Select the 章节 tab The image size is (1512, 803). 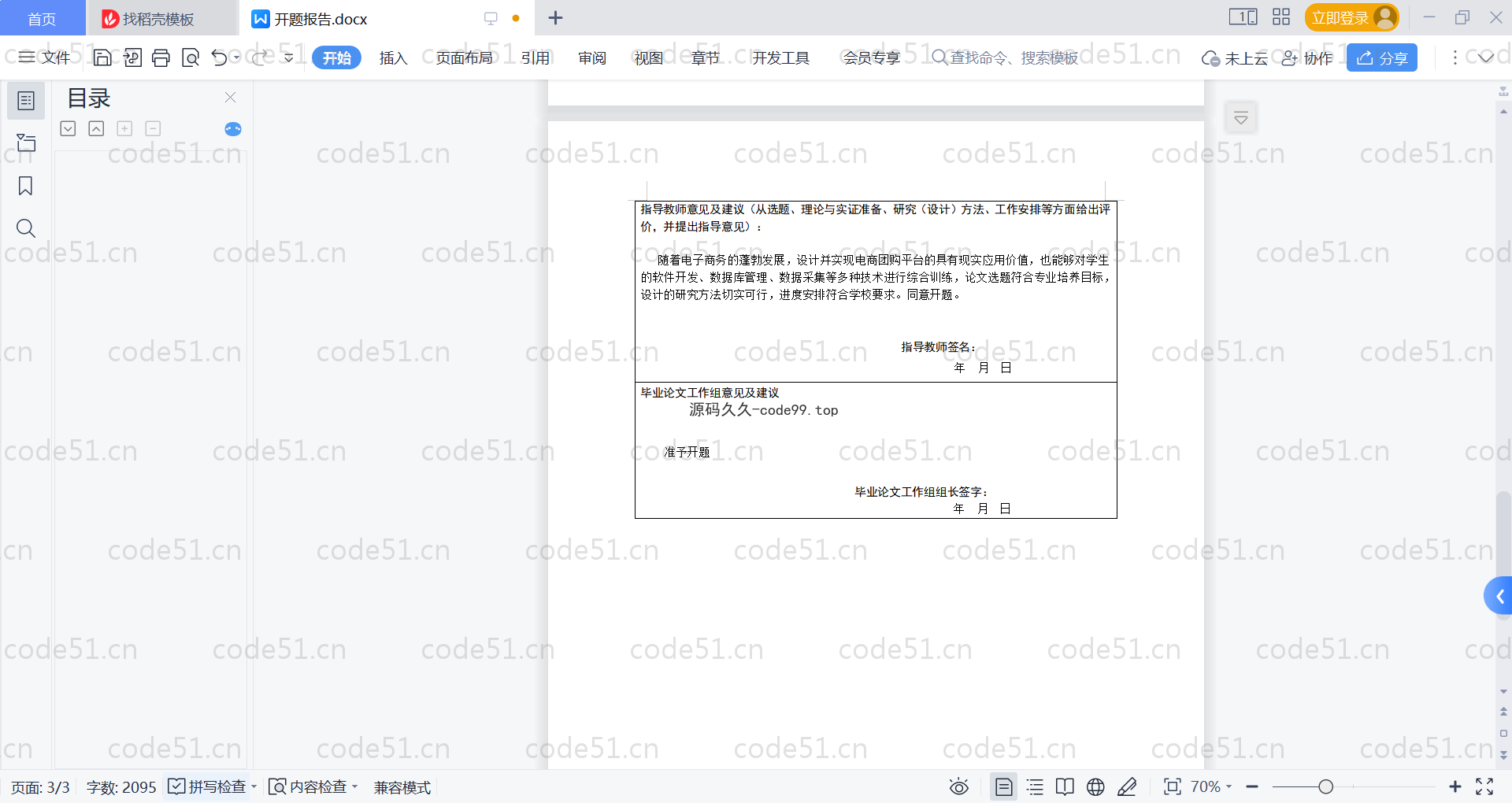[706, 57]
